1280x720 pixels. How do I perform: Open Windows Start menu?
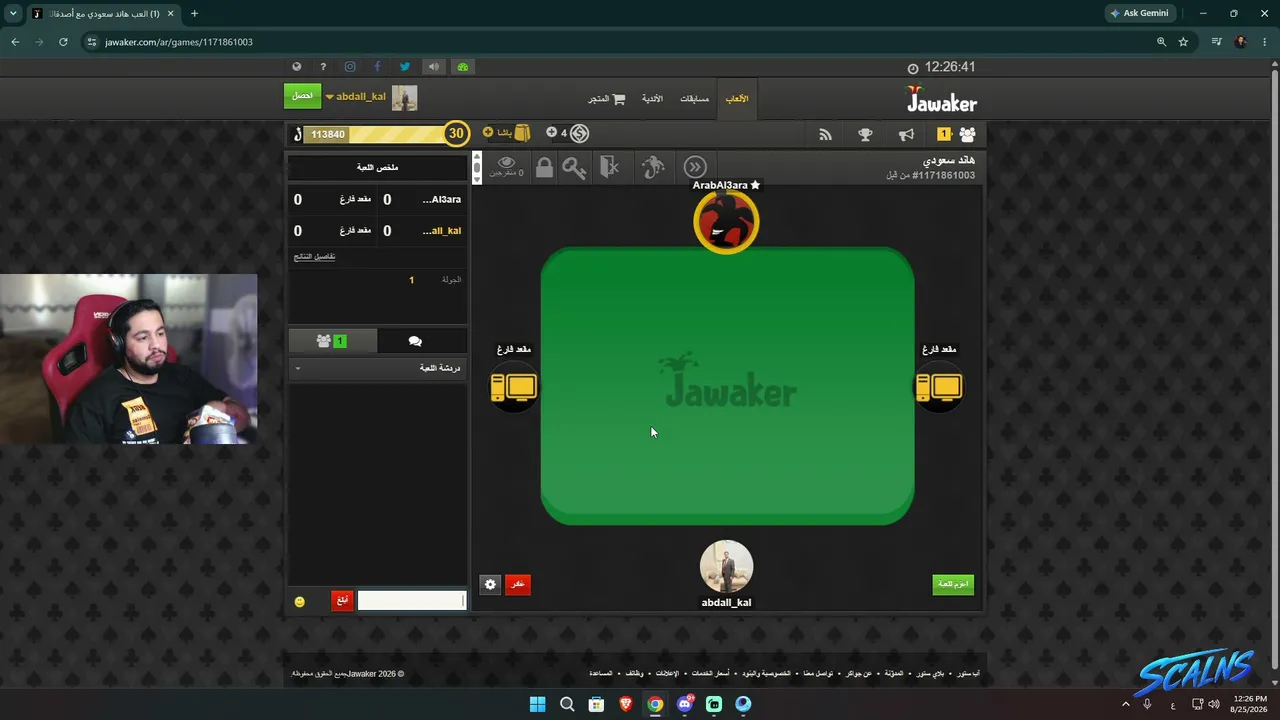[537, 704]
